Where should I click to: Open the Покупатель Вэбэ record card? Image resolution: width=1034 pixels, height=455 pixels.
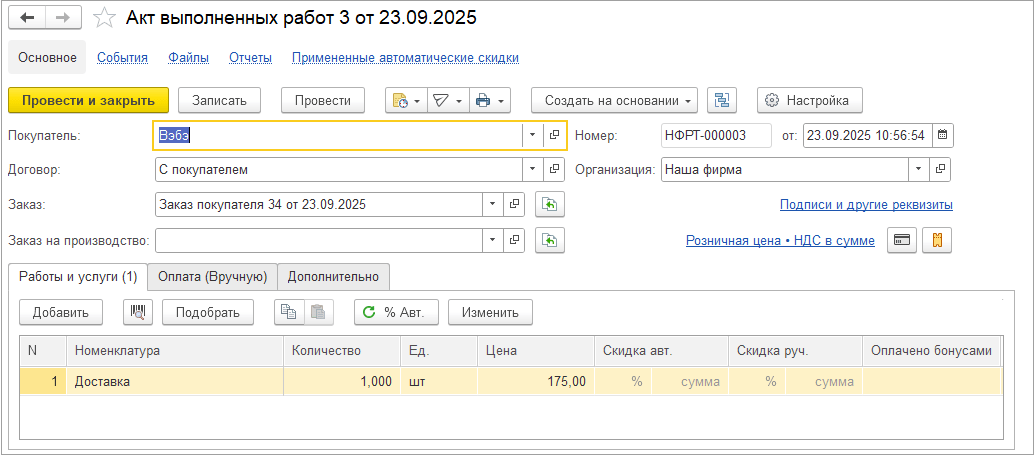click(555, 135)
